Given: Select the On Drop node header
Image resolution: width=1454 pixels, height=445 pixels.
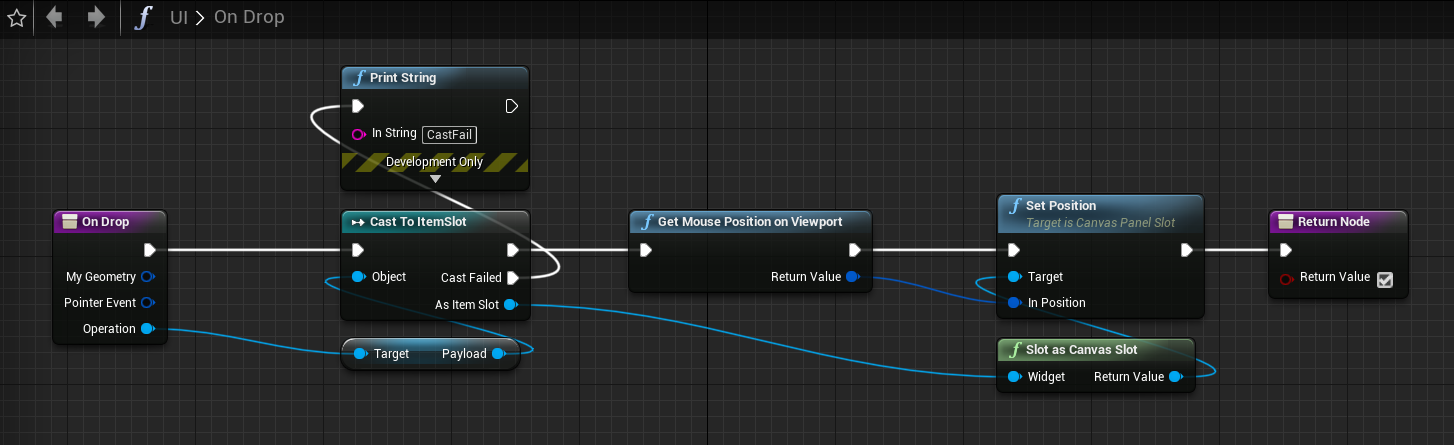Looking at the screenshot, I should (x=109, y=222).
